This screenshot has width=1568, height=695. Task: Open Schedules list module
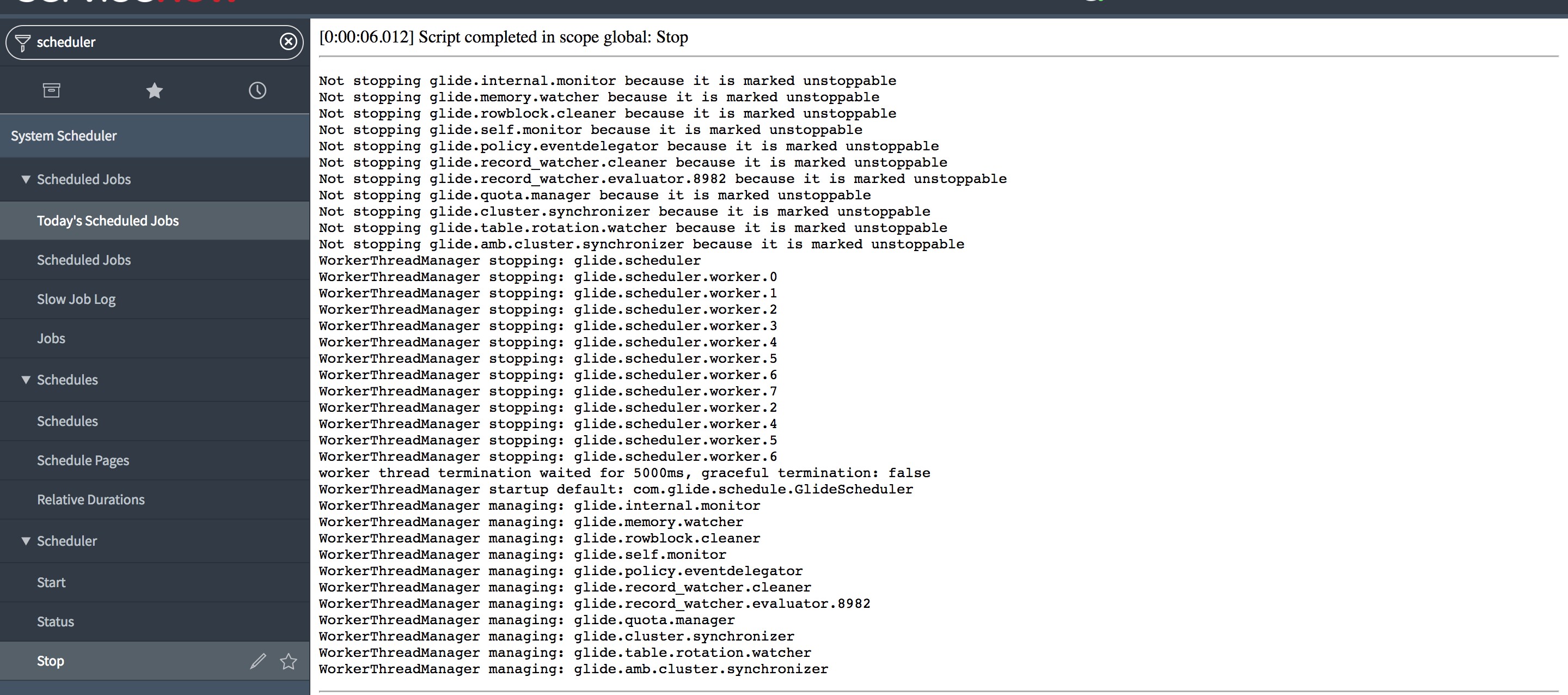coord(155,422)
